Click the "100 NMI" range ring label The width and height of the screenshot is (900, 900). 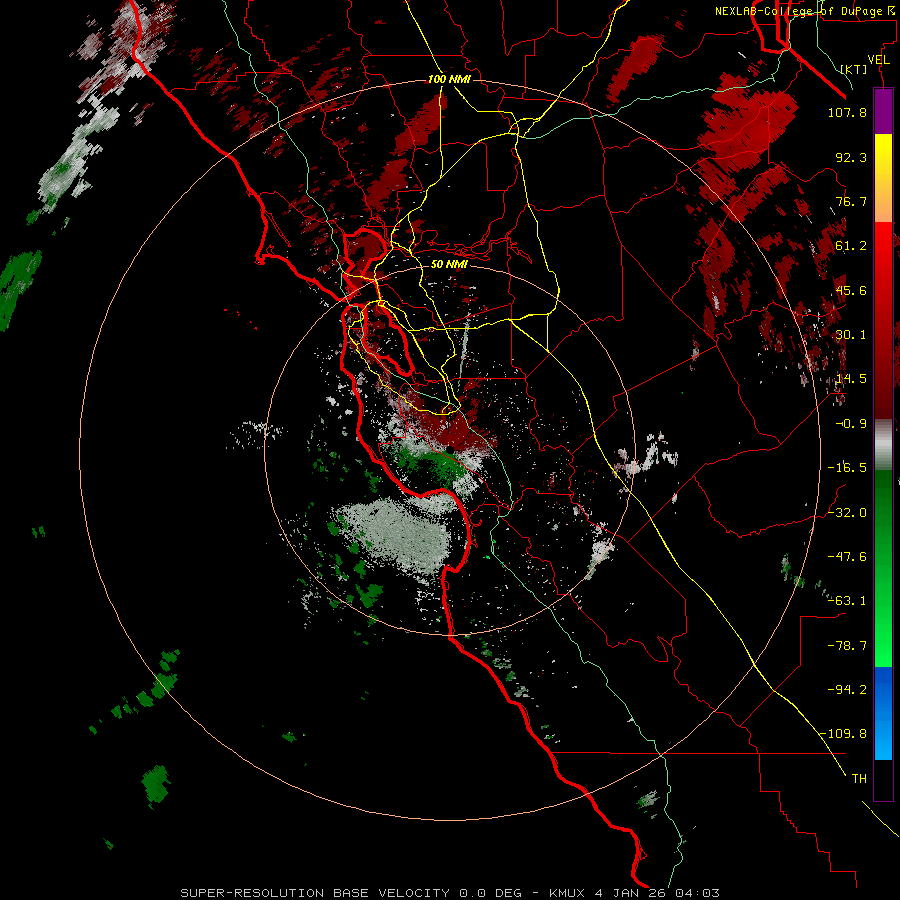[x=449, y=79]
